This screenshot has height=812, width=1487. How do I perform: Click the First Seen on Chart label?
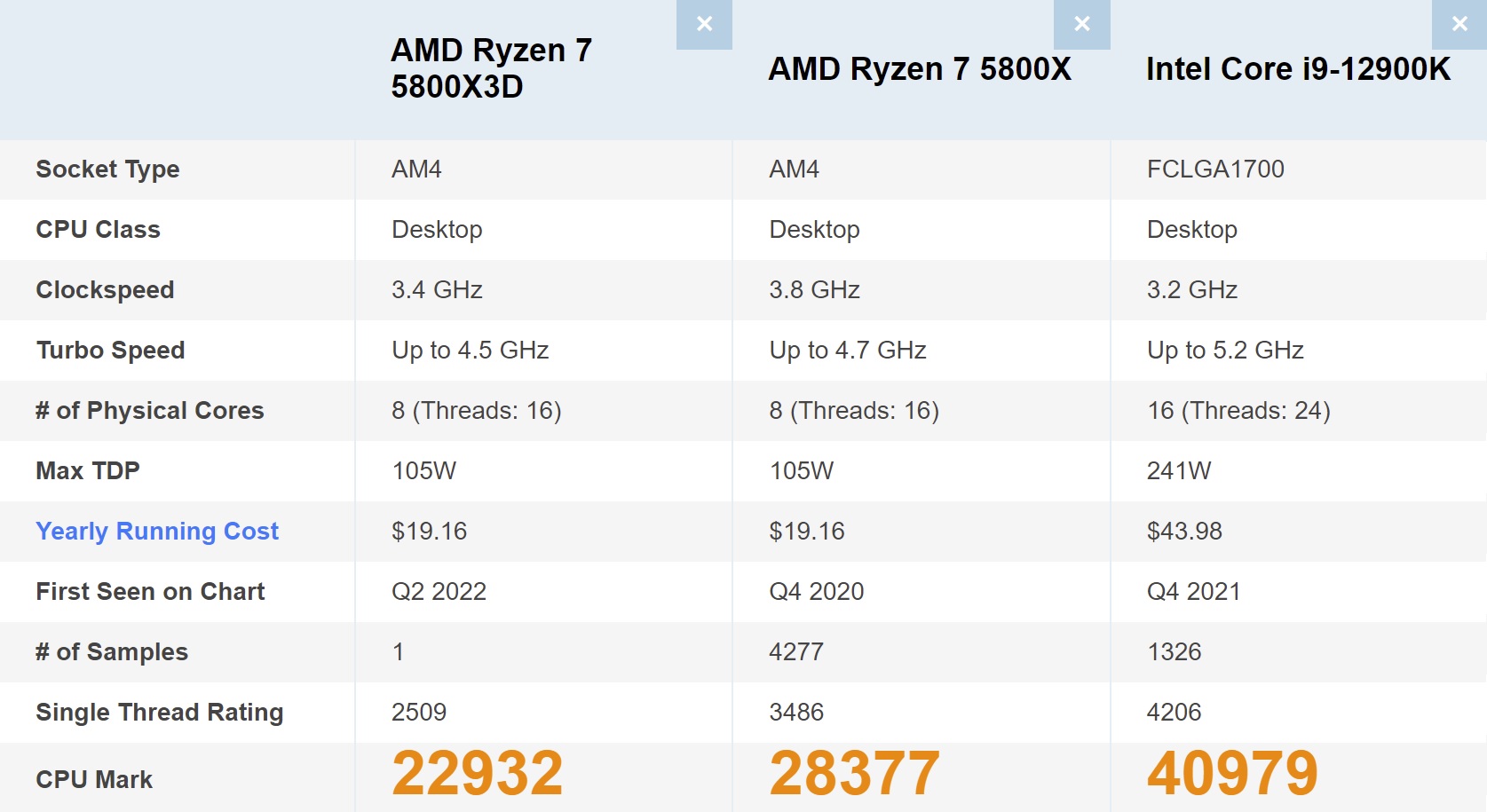coord(149,591)
